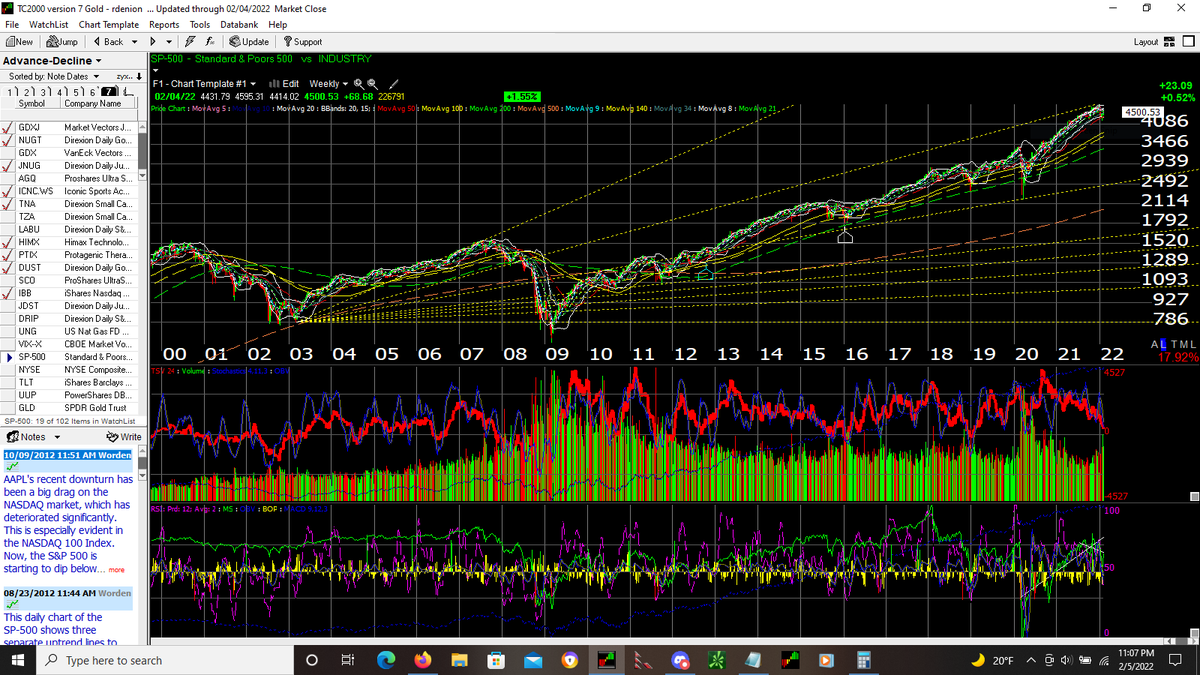Toggle flag checkbox for TZA
The width and height of the screenshot is (1200, 675).
pyautogui.click(x=8, y=217)
